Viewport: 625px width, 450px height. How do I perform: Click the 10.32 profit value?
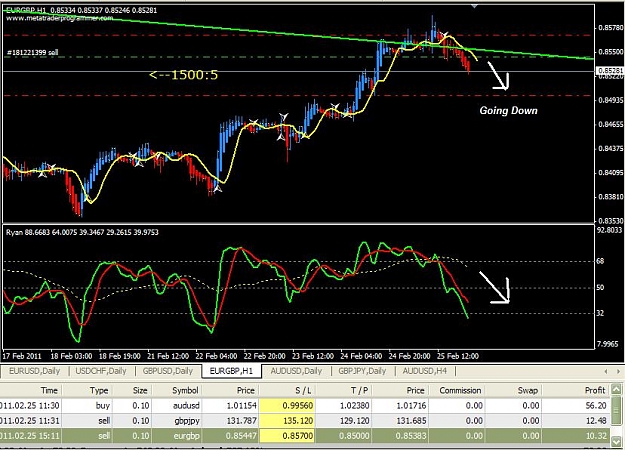596,436
